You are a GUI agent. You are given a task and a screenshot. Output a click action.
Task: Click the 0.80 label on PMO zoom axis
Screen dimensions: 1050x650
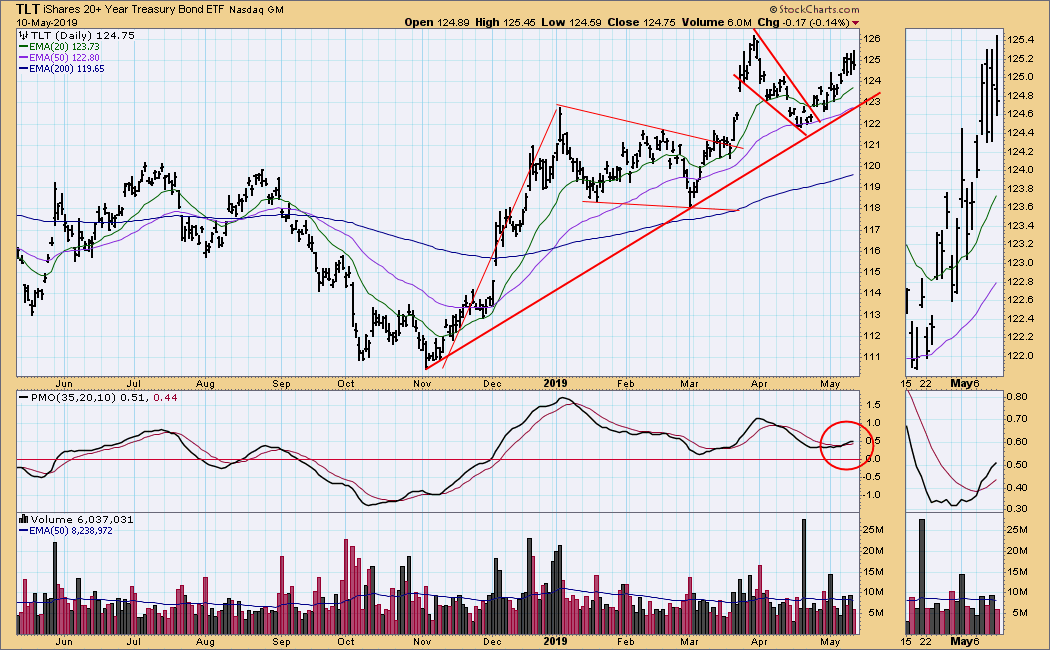coord(1017,396)
